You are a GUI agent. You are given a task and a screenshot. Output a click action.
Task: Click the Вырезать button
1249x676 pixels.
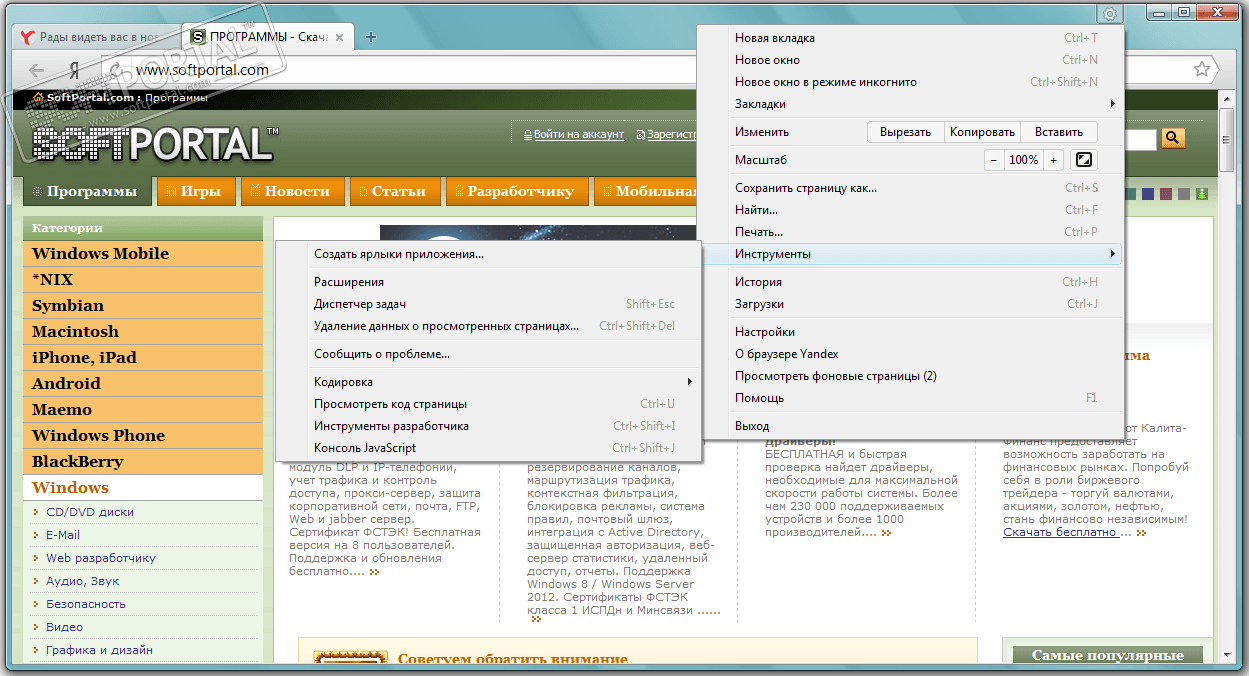pos(905,132)
